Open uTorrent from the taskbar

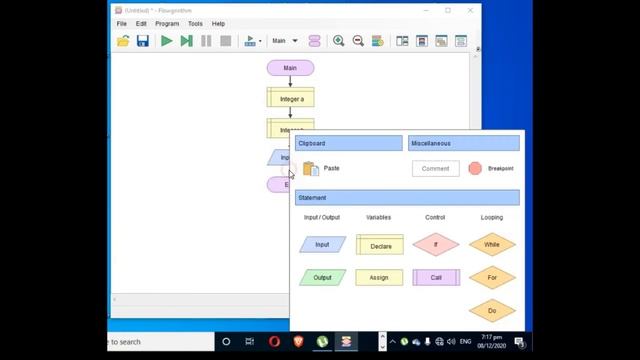[322, 342]
